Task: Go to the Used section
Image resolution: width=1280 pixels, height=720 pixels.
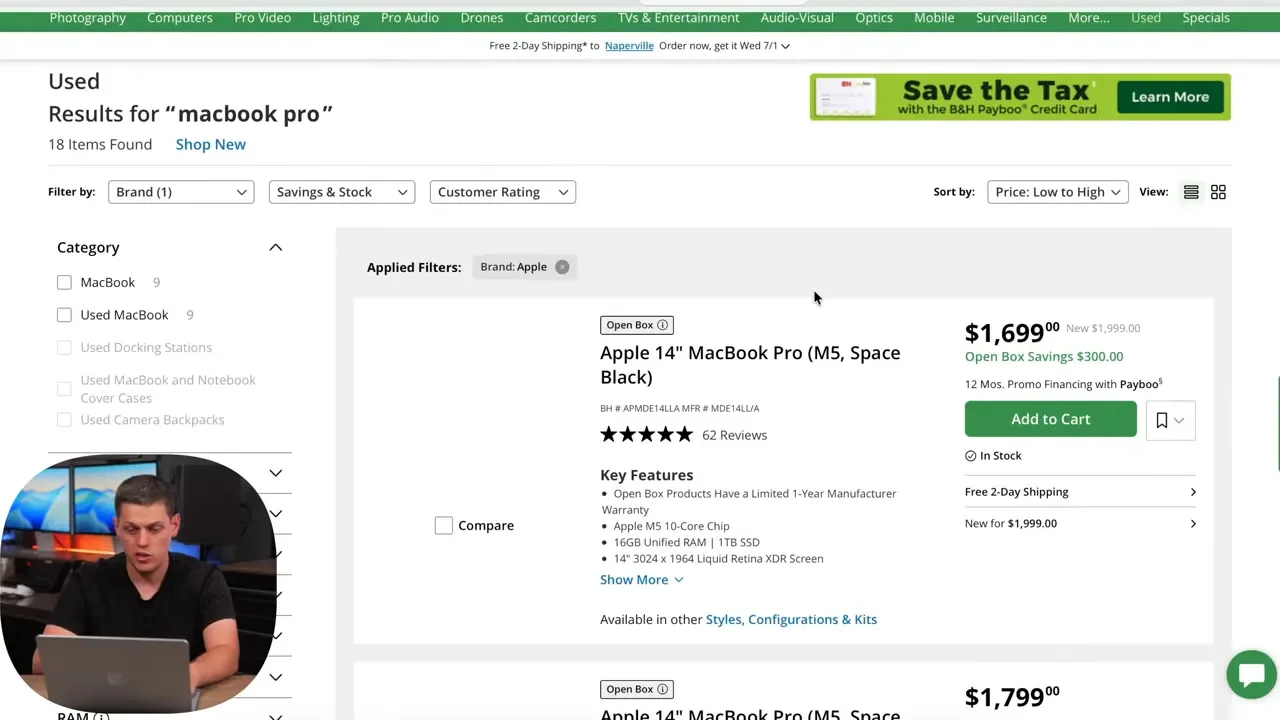Action: 1146,18
